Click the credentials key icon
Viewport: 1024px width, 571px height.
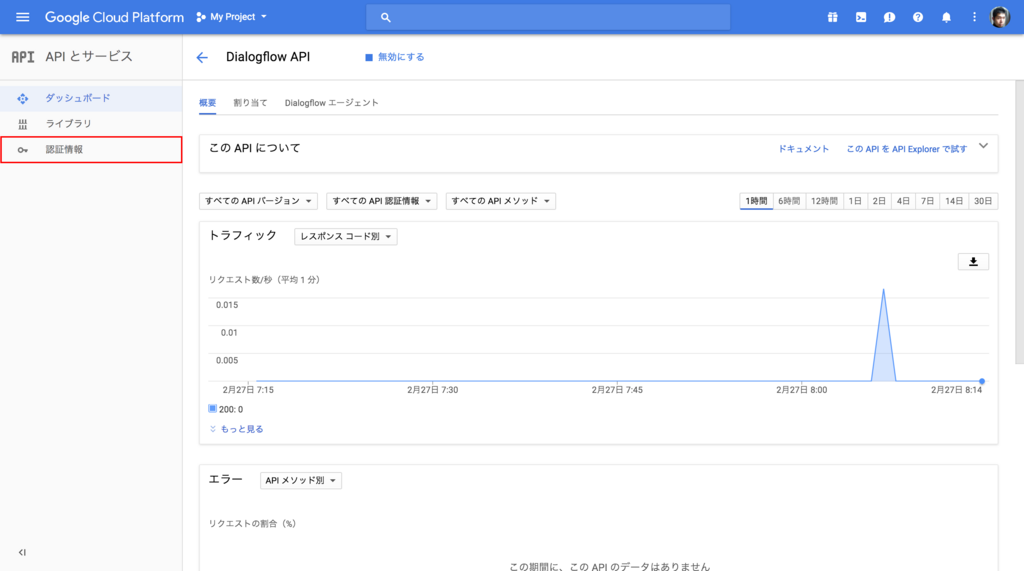pos(23,150)
